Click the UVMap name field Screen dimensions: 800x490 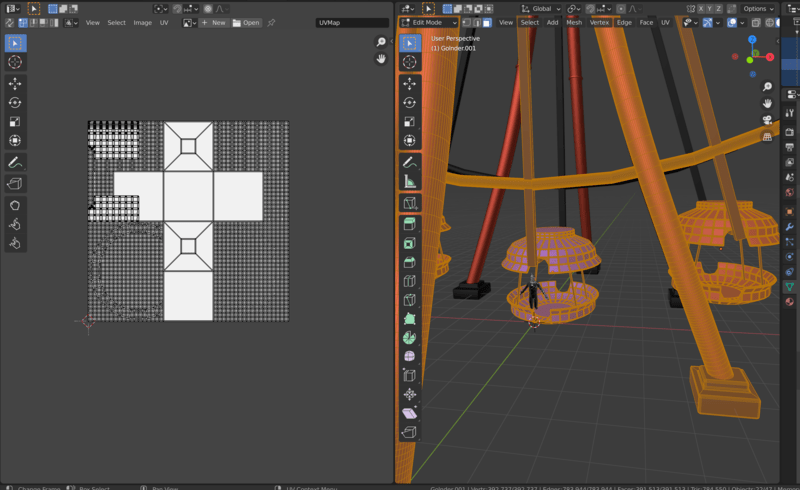[x=352, y=22]
